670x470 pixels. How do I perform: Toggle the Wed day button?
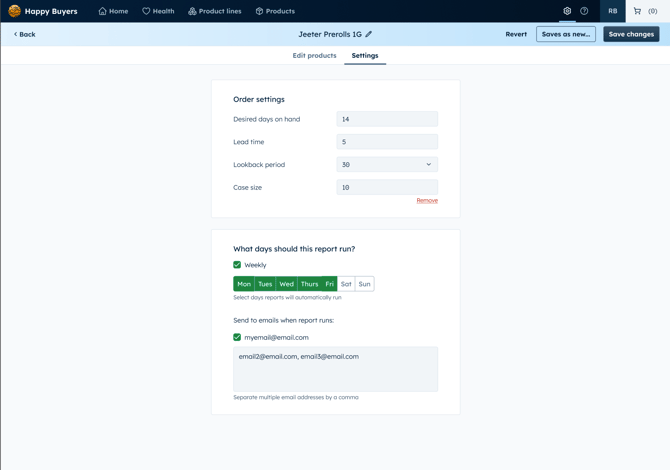pyautogui.click(x=286, y=284)
